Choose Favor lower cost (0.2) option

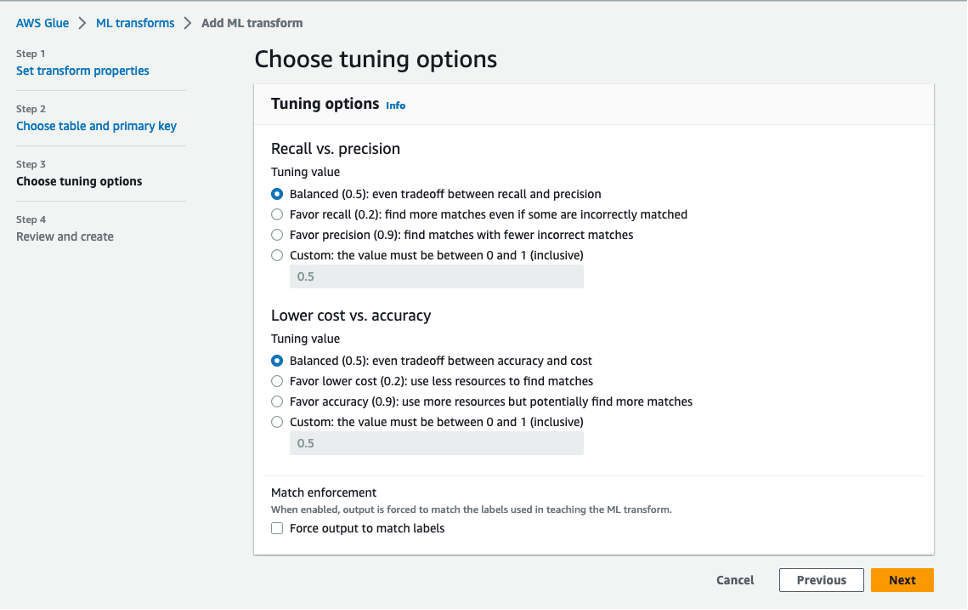277,381
